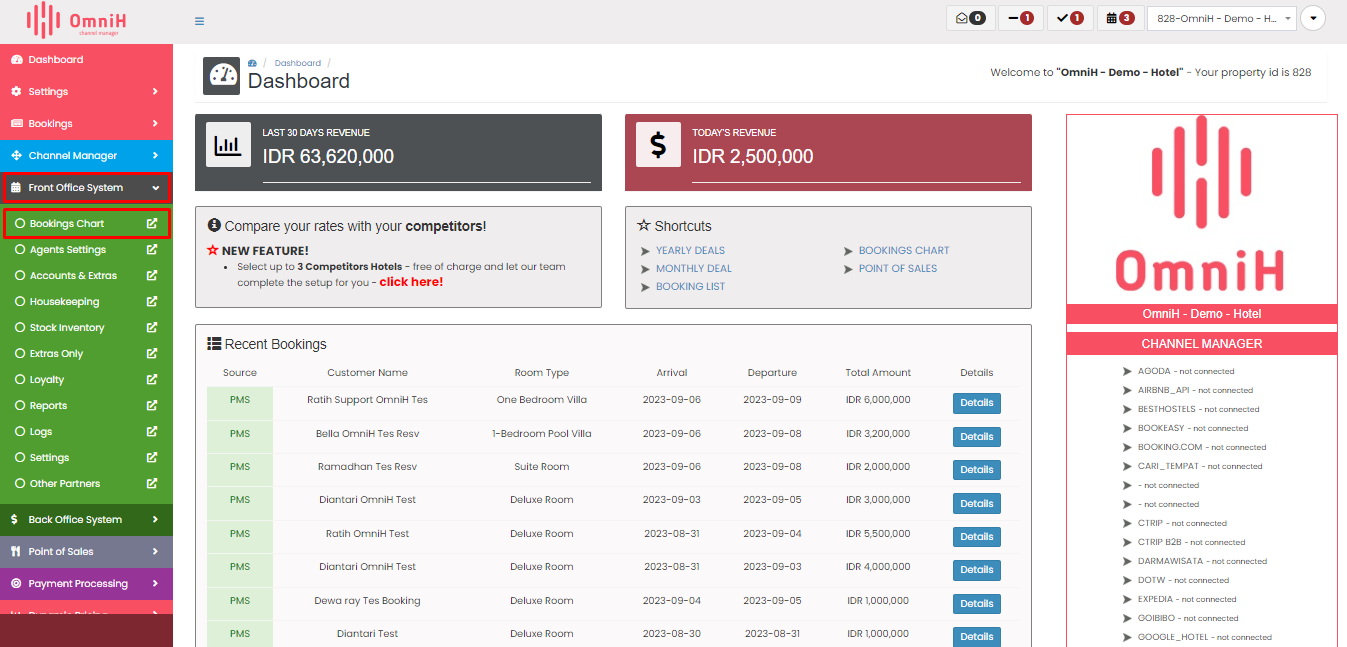Image resolution: width=1347 pixels, height=647 pixels.
Task: Open the MONTHLY DEAL shortcut
Action: click(x=694, y=269)
